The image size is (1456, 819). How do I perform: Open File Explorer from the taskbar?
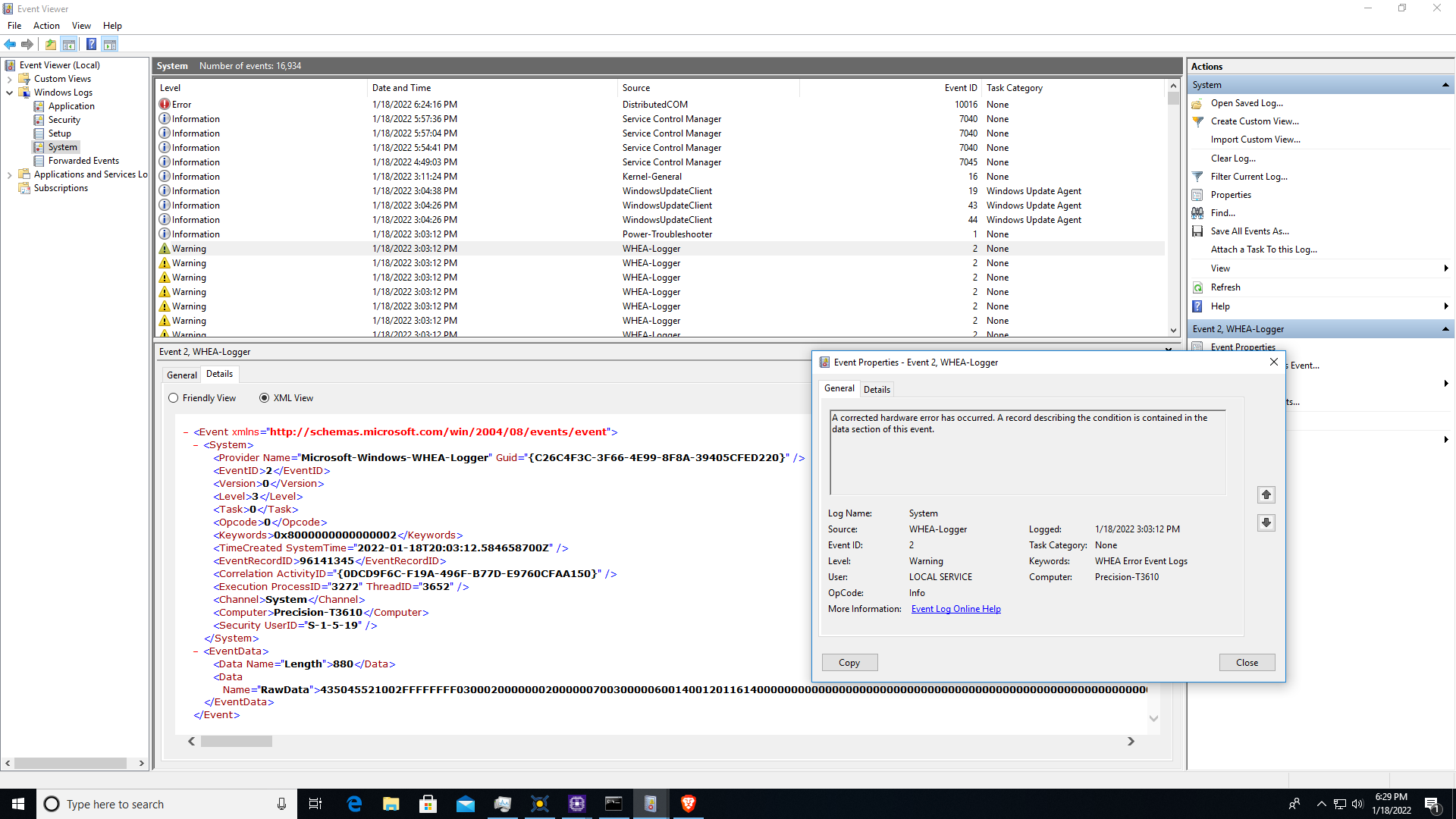tap(391, 804)
